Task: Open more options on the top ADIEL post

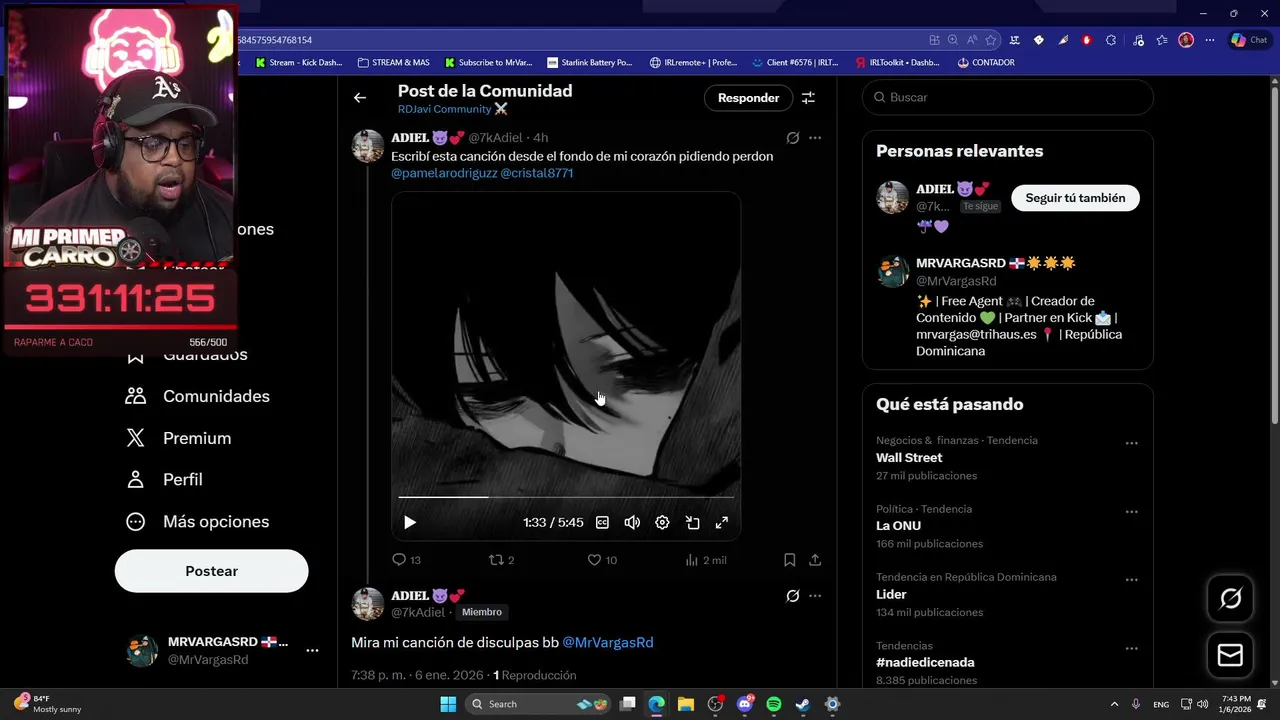Action: (815, 138)
